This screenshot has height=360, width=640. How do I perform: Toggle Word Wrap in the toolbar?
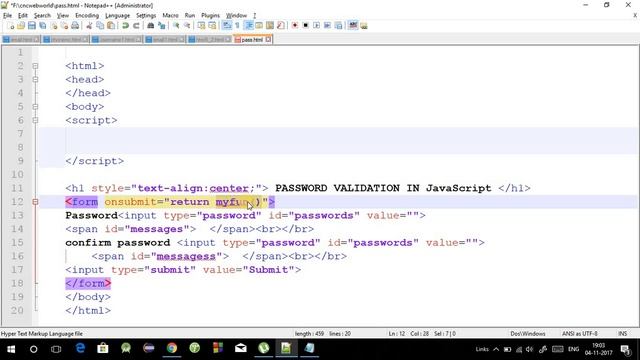[x=227, y=26]
